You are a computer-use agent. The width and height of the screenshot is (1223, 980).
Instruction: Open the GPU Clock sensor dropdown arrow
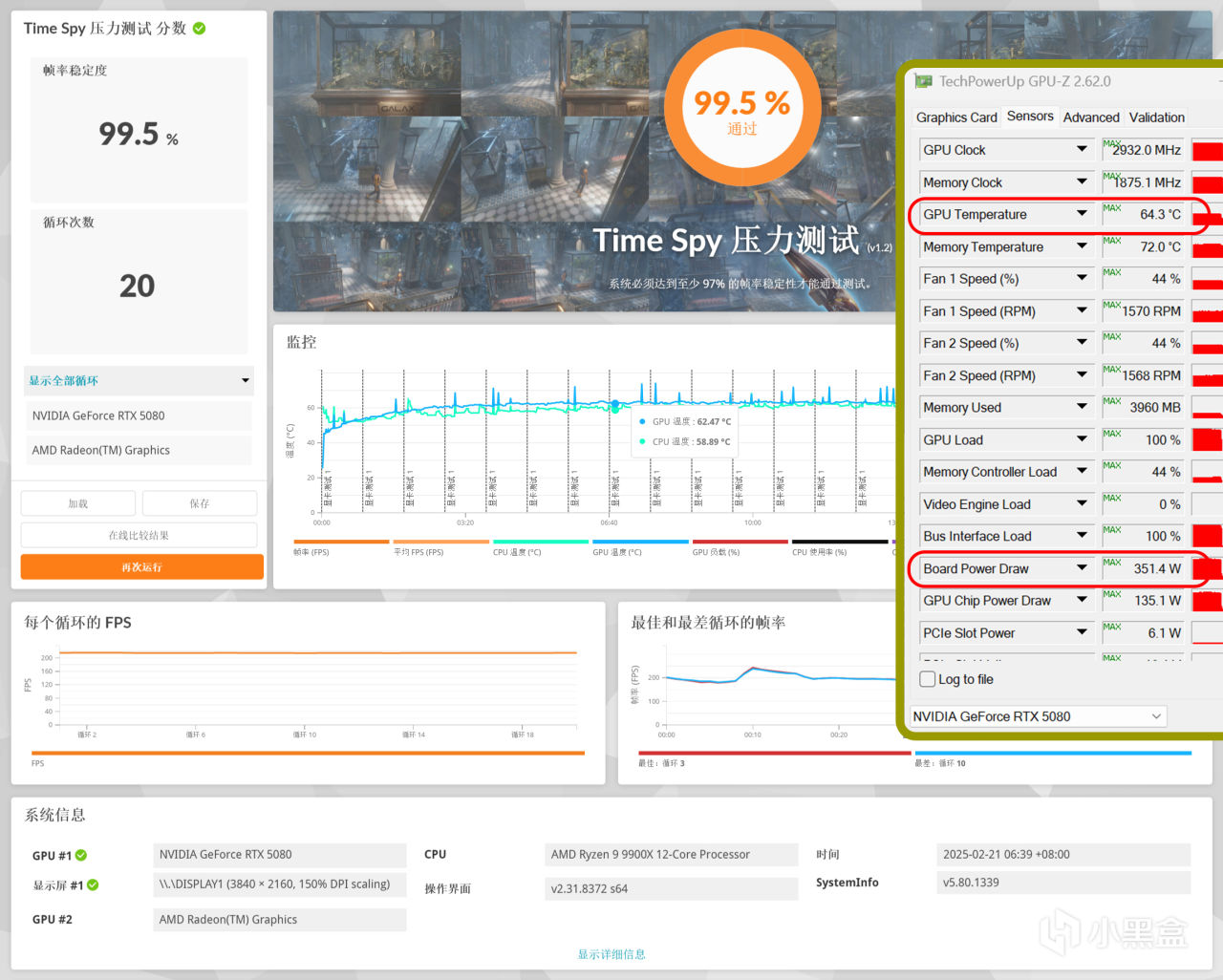pos(1082,150)
